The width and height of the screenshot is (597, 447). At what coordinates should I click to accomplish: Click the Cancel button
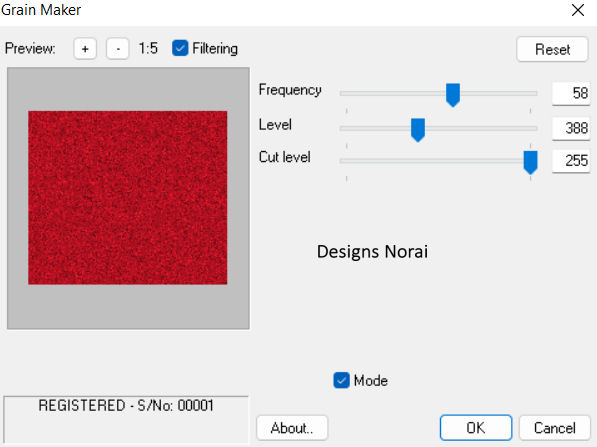coord(554,428)
